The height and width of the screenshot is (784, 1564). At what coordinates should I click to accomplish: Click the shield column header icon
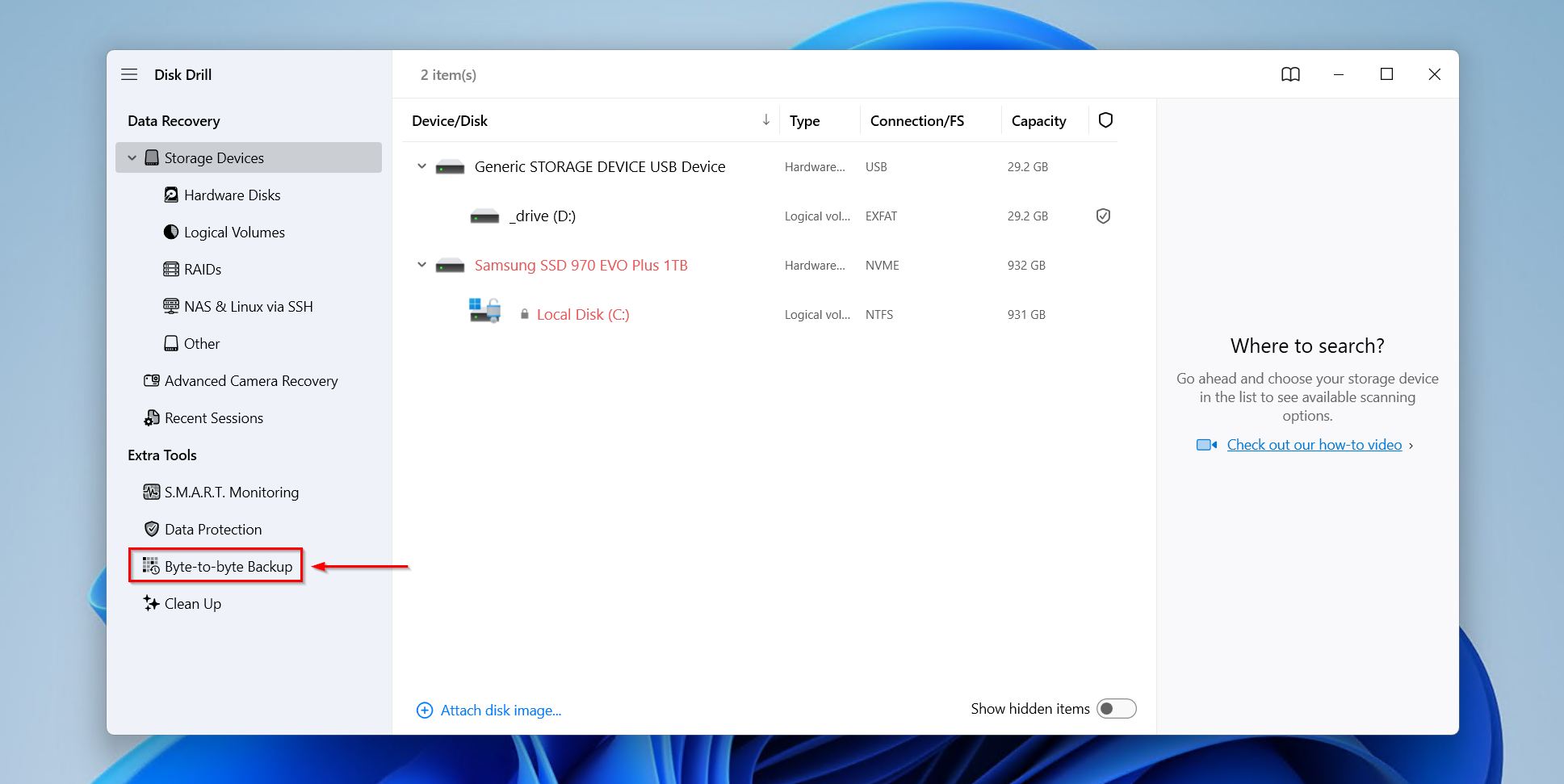click(1105, 119)
